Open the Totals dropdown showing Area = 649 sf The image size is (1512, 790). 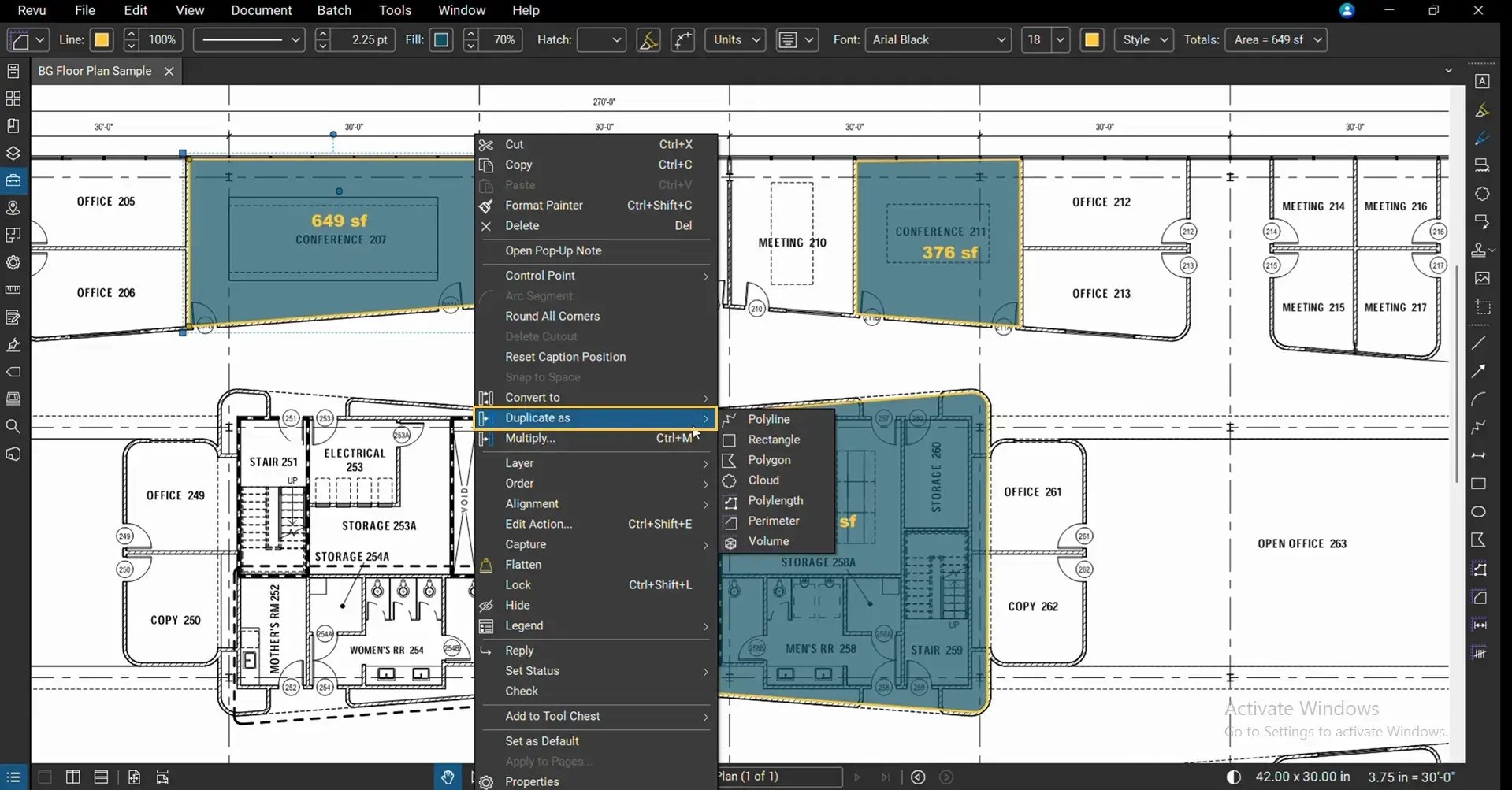click(x=1276, y=39)
